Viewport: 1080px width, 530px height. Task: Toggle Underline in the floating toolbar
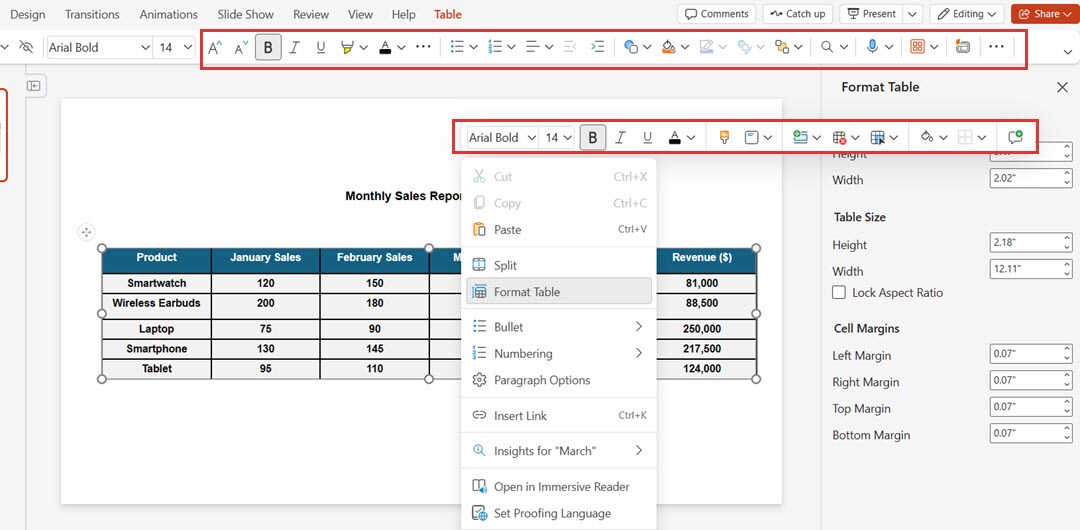[647, 138]
